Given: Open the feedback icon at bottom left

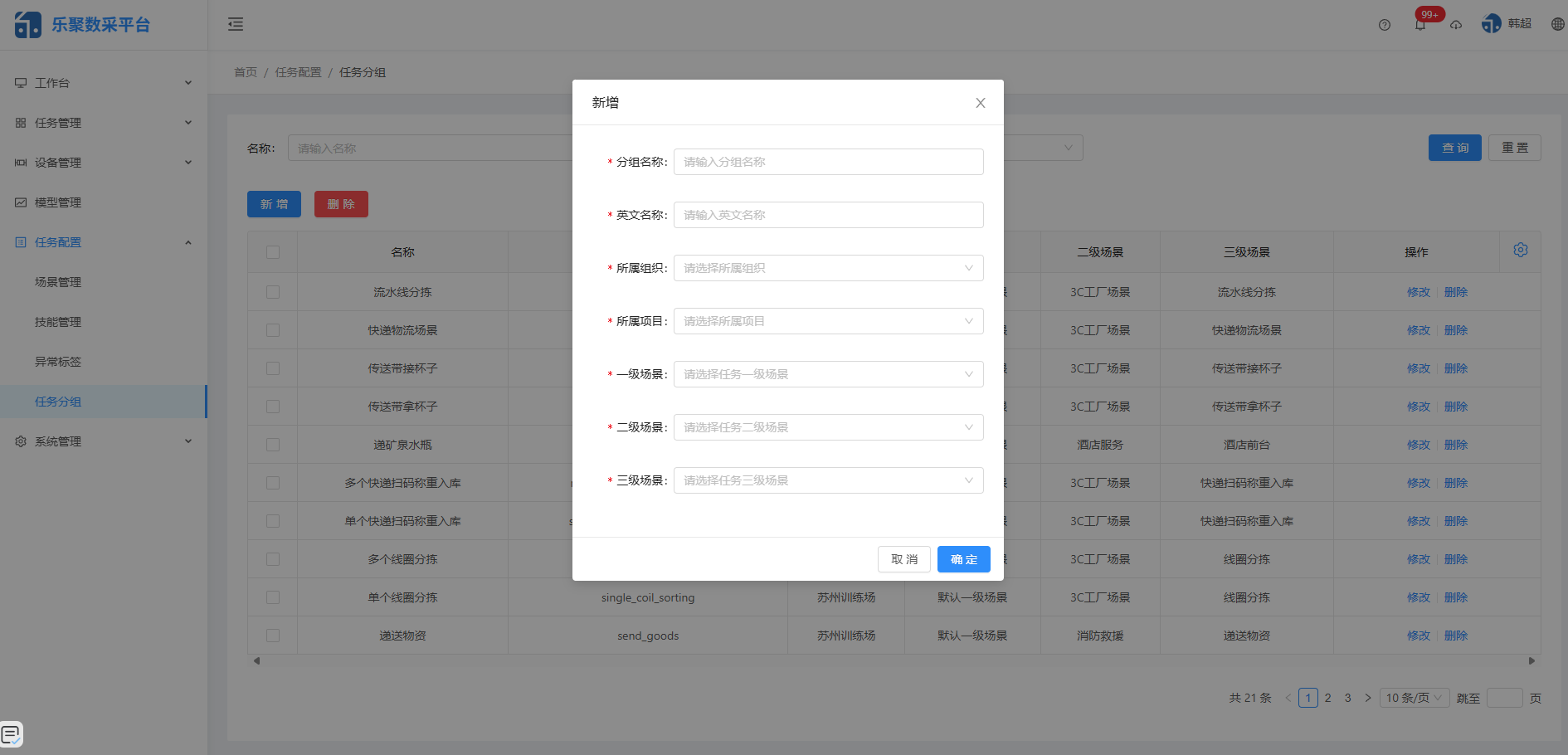Looking at the screenshot, I should (x=10, y=733).
